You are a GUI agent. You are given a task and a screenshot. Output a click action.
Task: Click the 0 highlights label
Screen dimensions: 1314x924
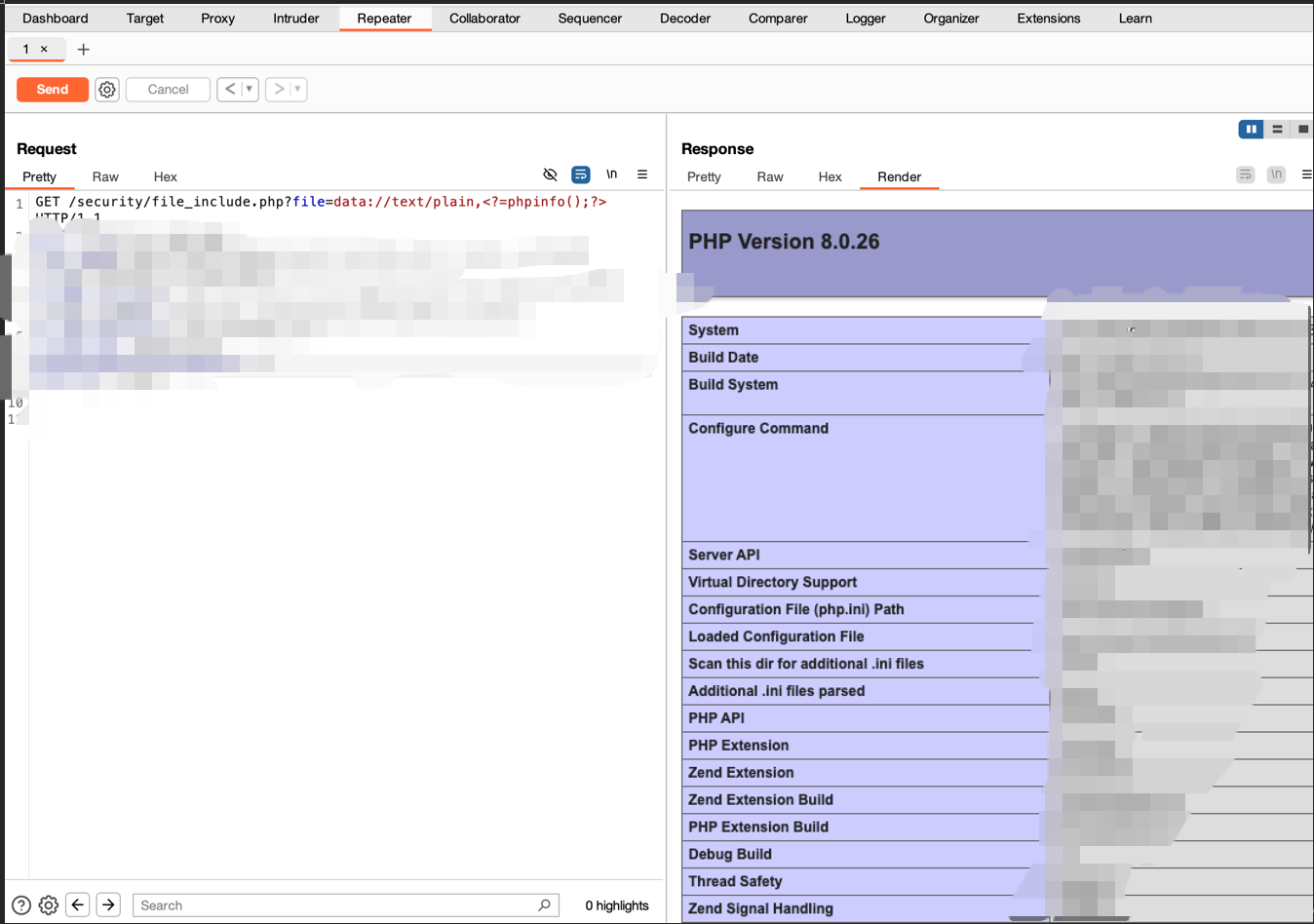pyautogui.click(x=617, y=905)
